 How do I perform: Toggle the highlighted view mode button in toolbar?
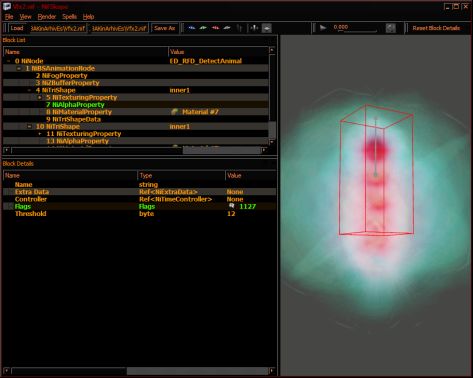(267, 28)
